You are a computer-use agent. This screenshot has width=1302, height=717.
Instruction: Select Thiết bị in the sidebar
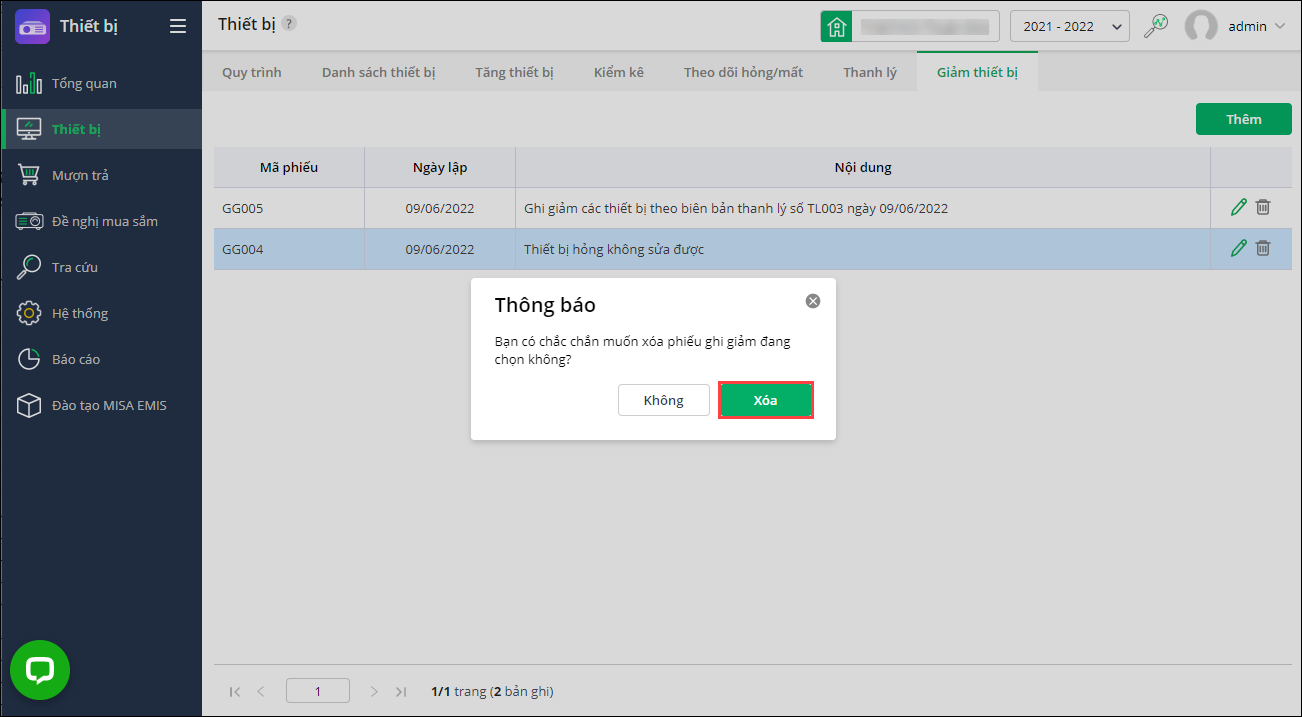(101, 129)
